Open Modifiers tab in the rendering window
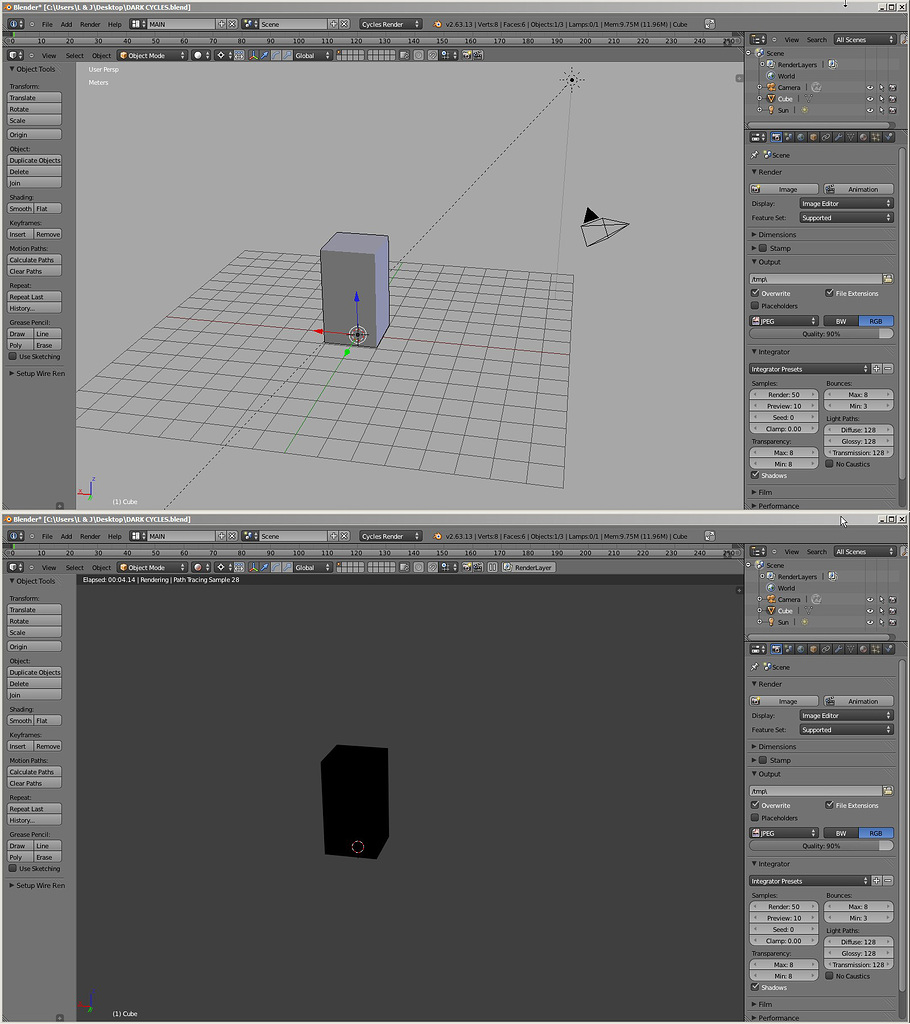 [x=838, y=649]
